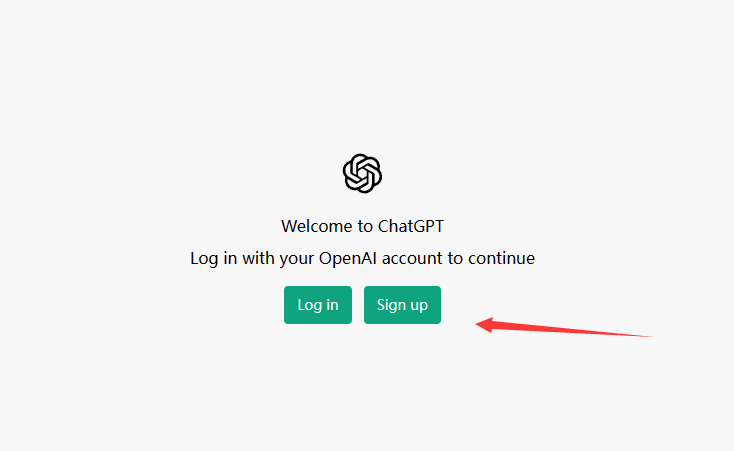Click the red arrow annotation's arrowhead
The width and height of the screenshot is (734, 451).
click(x=484, y=325)
